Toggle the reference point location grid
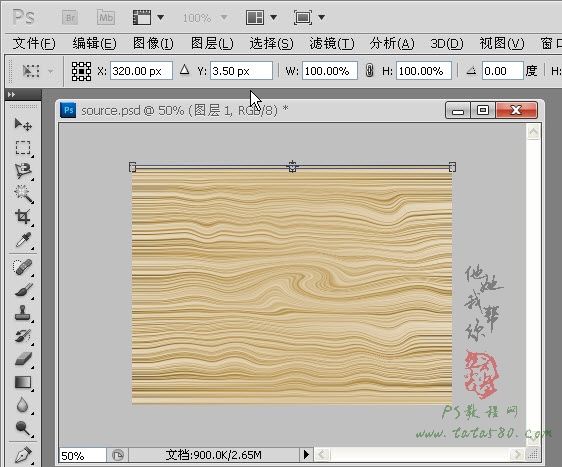This screenshot has height=467, width=562. pos(81,71)
